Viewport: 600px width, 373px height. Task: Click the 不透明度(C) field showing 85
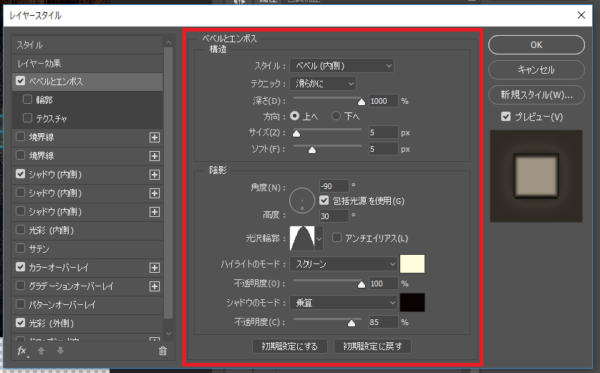click(383, 322)
